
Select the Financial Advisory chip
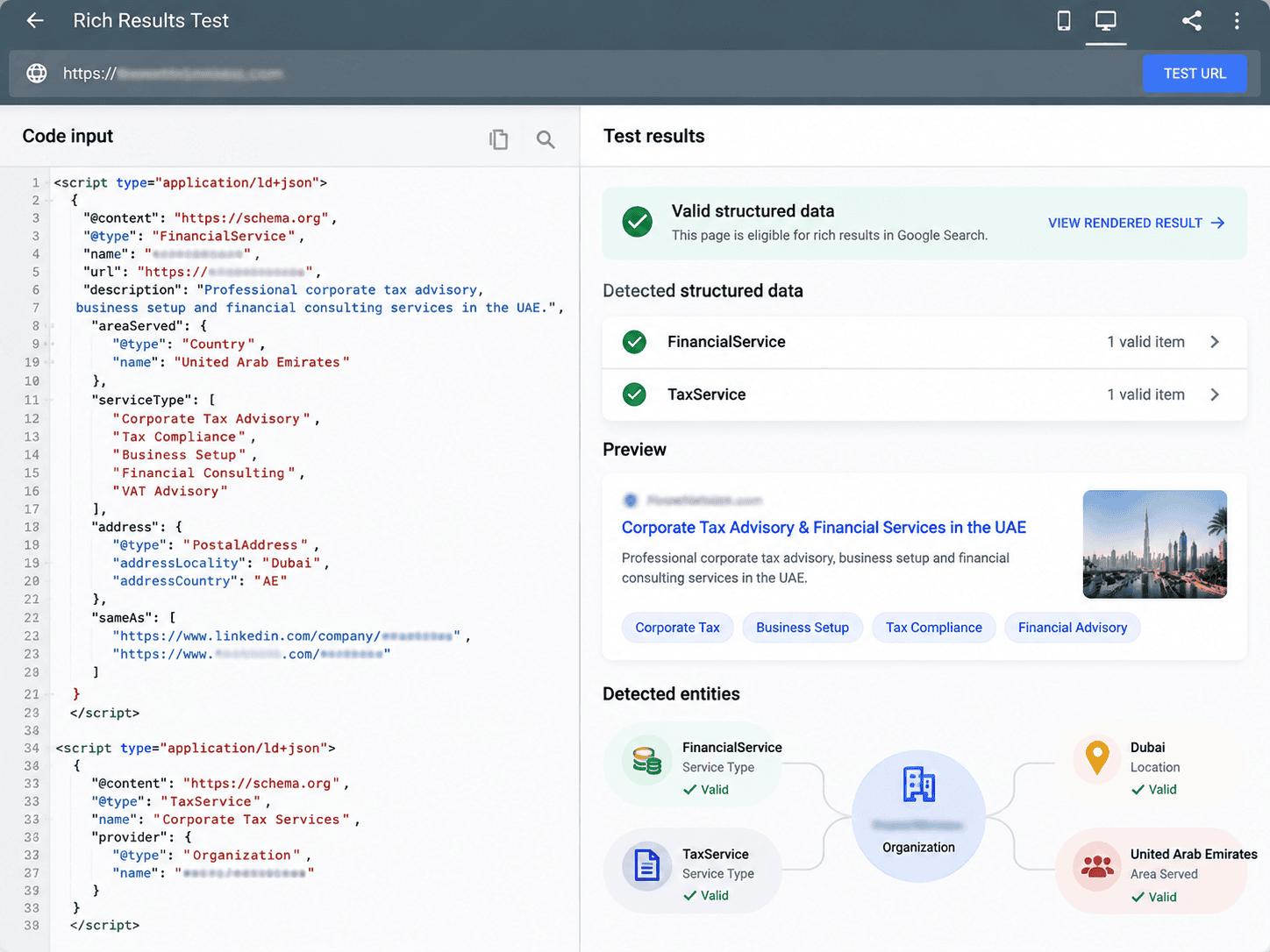point(1073,628)
